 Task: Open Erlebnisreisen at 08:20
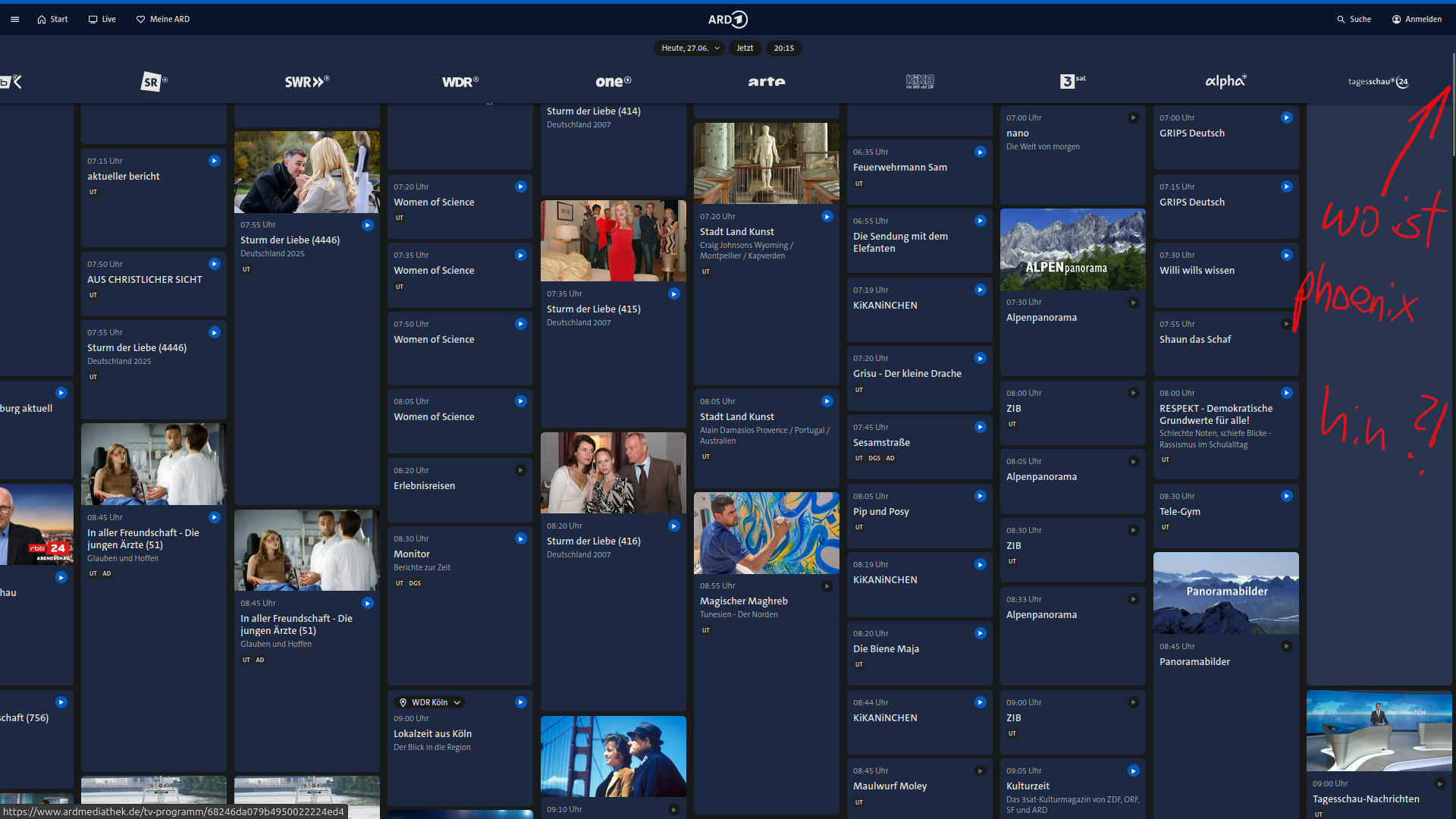point(460,490)
